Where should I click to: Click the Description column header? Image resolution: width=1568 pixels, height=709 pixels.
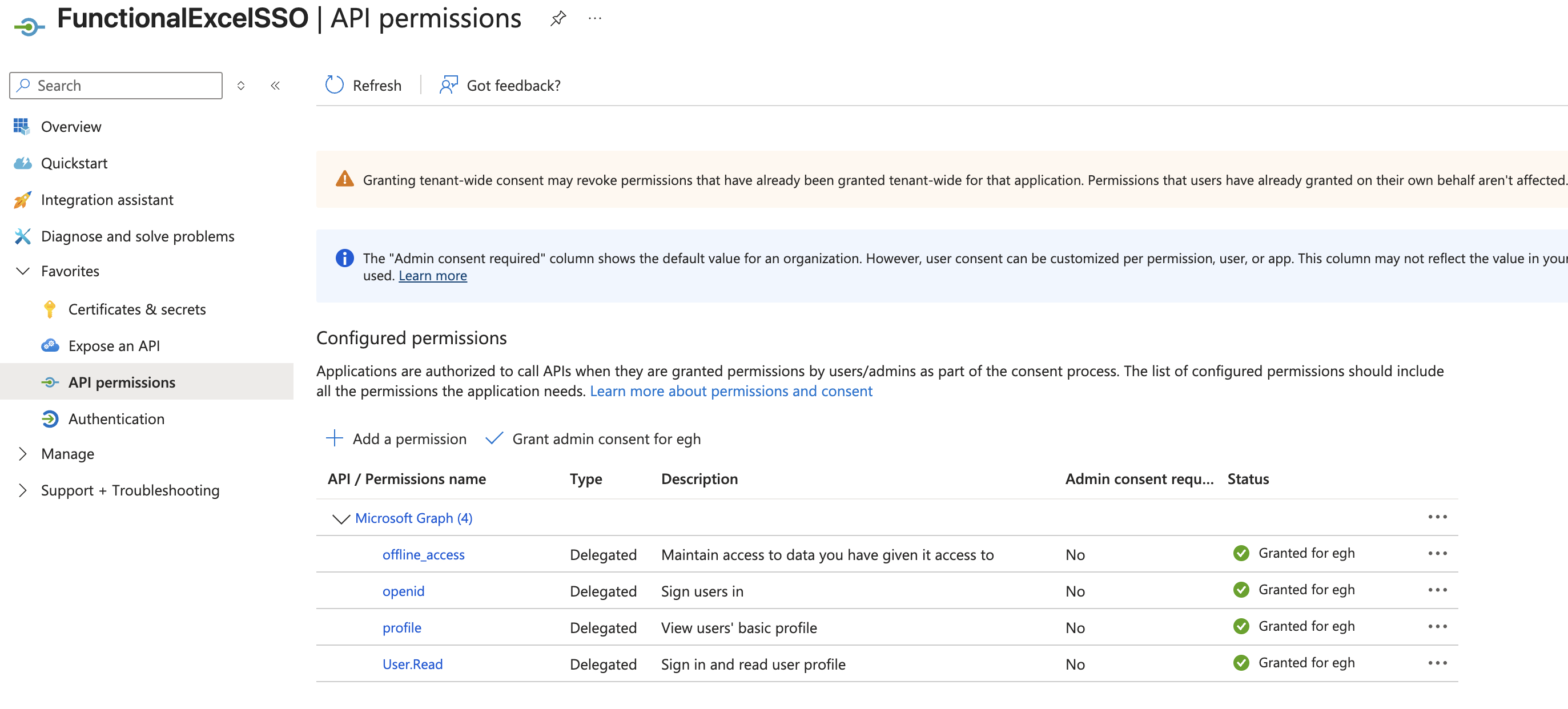(699, 479)
